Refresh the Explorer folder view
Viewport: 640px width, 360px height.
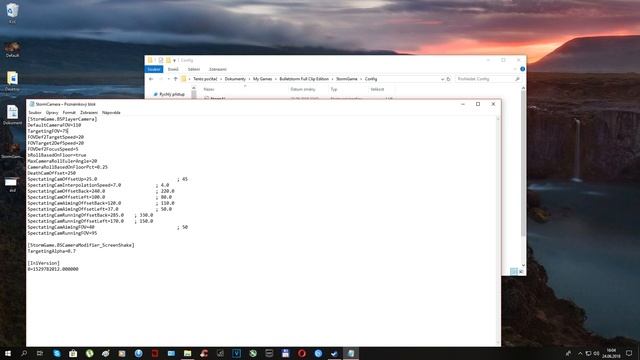pyautogui.click(x=449, y=79)
